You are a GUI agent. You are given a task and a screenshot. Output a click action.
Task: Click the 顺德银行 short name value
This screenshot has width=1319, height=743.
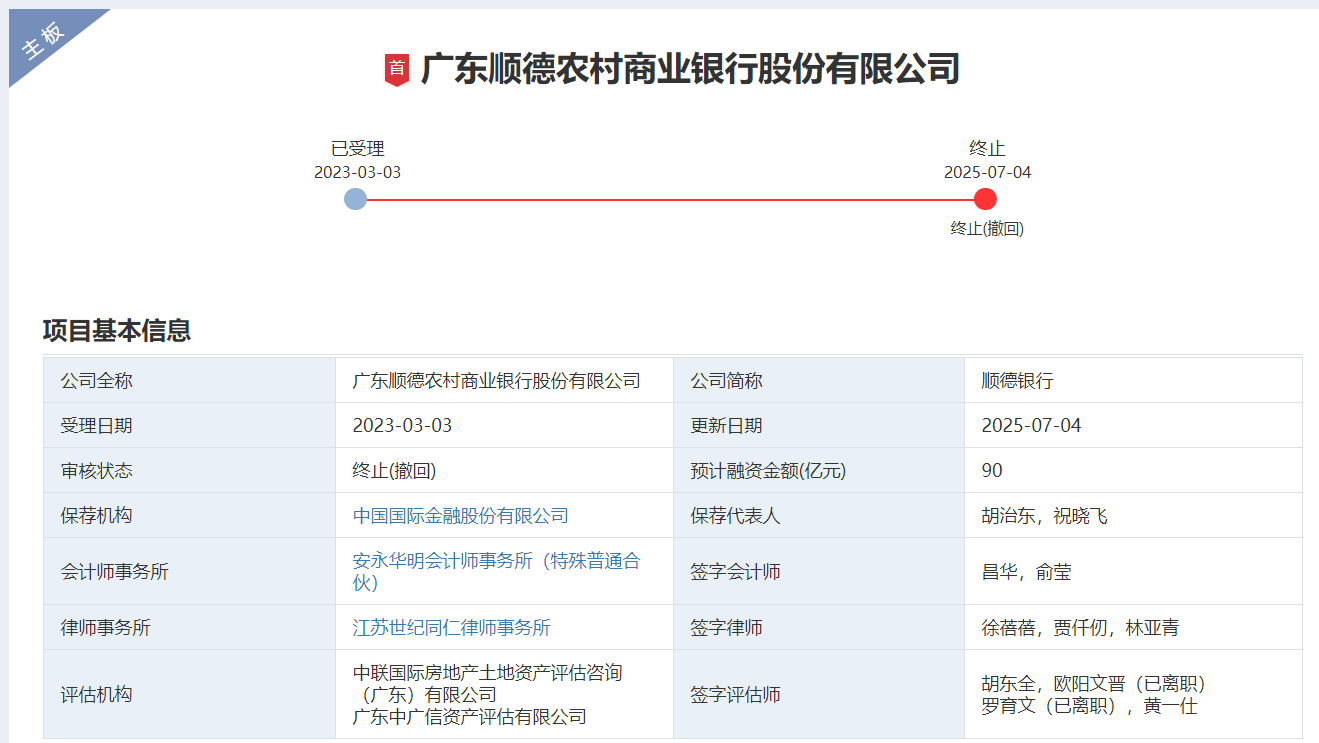pyautogui.click(x=1018, y=381)
